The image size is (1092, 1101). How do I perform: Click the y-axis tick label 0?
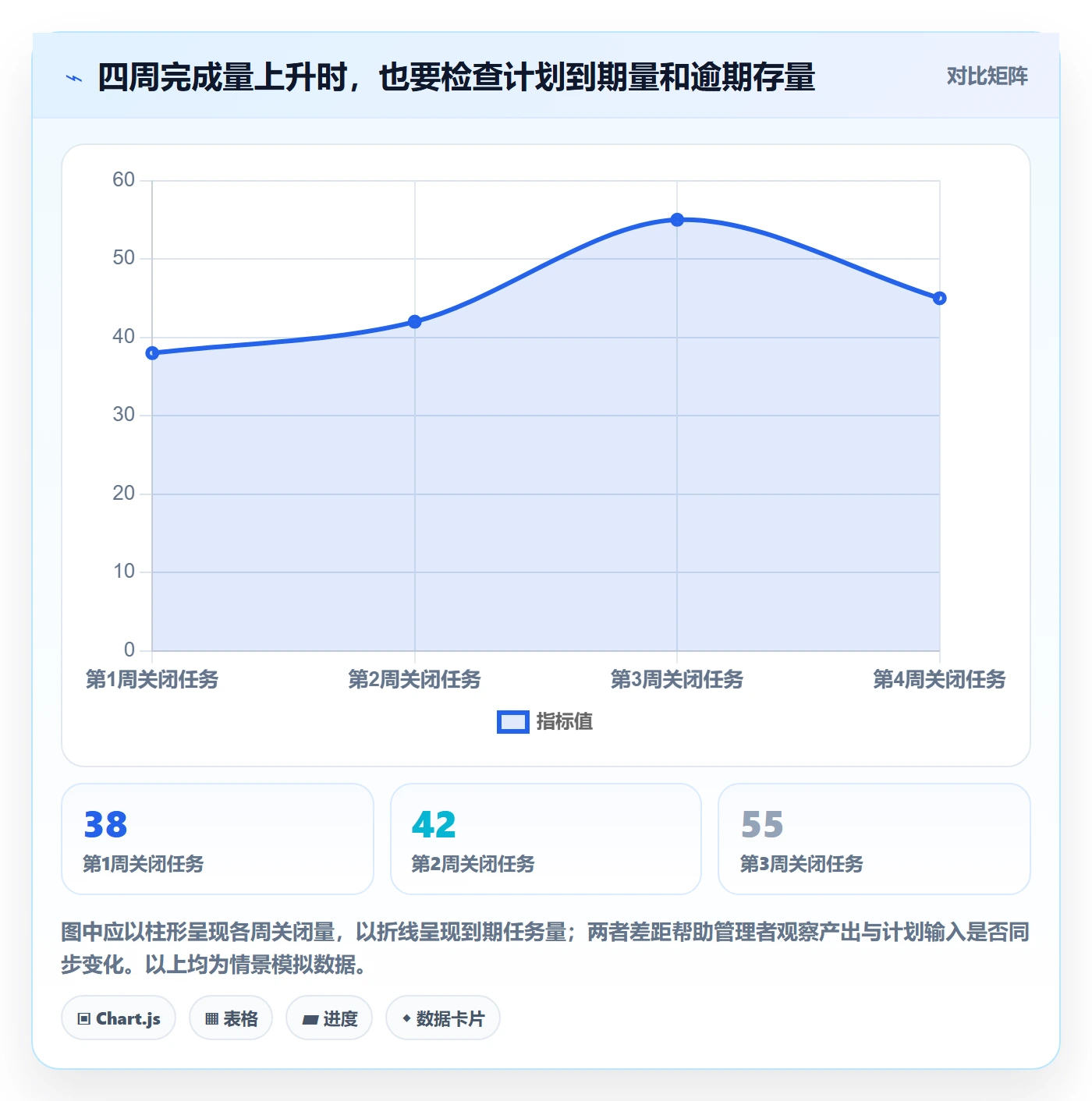pyautogui.click(x=129, y=650)
